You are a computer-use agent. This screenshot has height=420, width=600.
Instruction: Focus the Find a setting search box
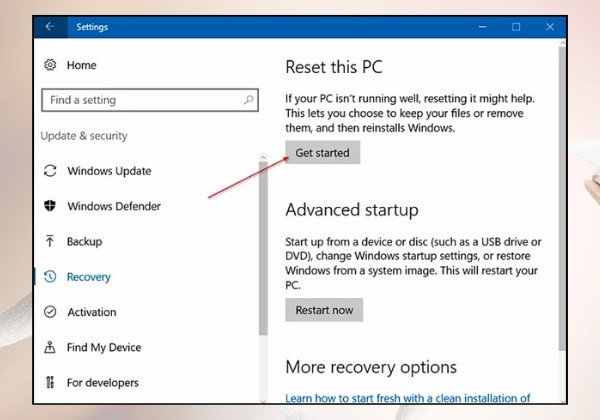click(x=150, y=100)
